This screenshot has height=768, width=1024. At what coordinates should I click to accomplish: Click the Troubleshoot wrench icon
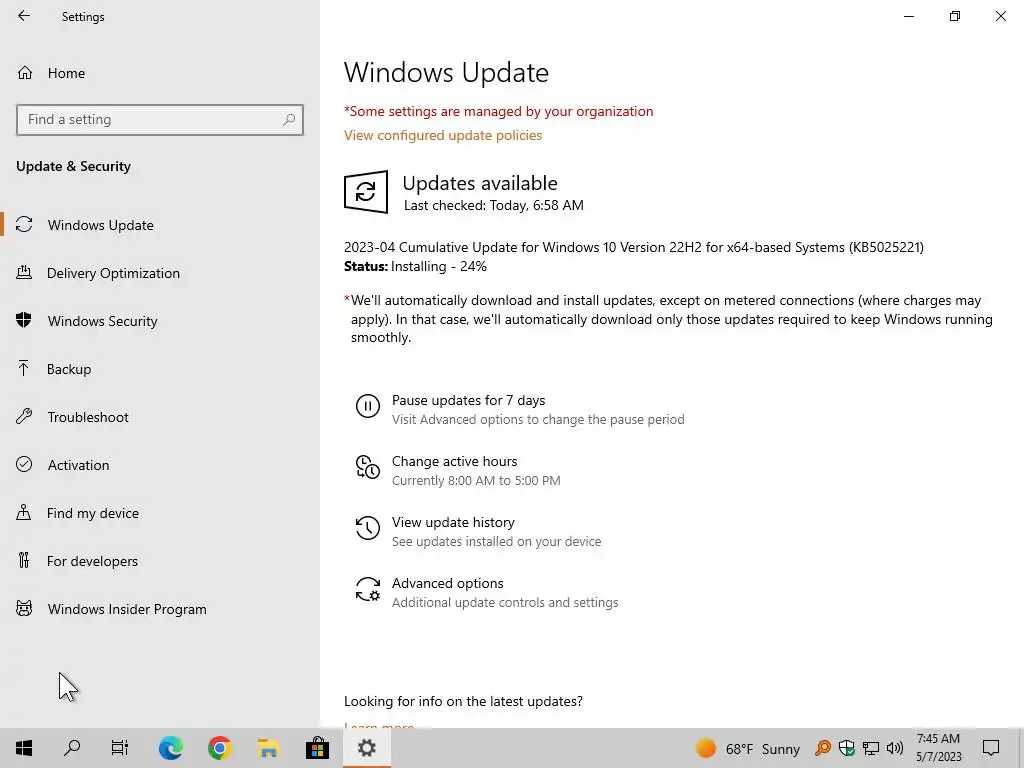coord(24,416)
